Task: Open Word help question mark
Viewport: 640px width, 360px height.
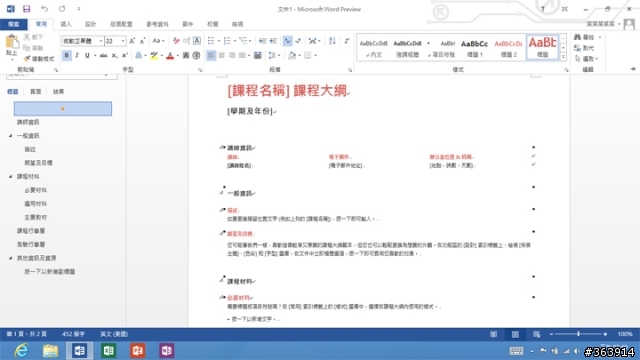Action: click(x=542, y=9)
